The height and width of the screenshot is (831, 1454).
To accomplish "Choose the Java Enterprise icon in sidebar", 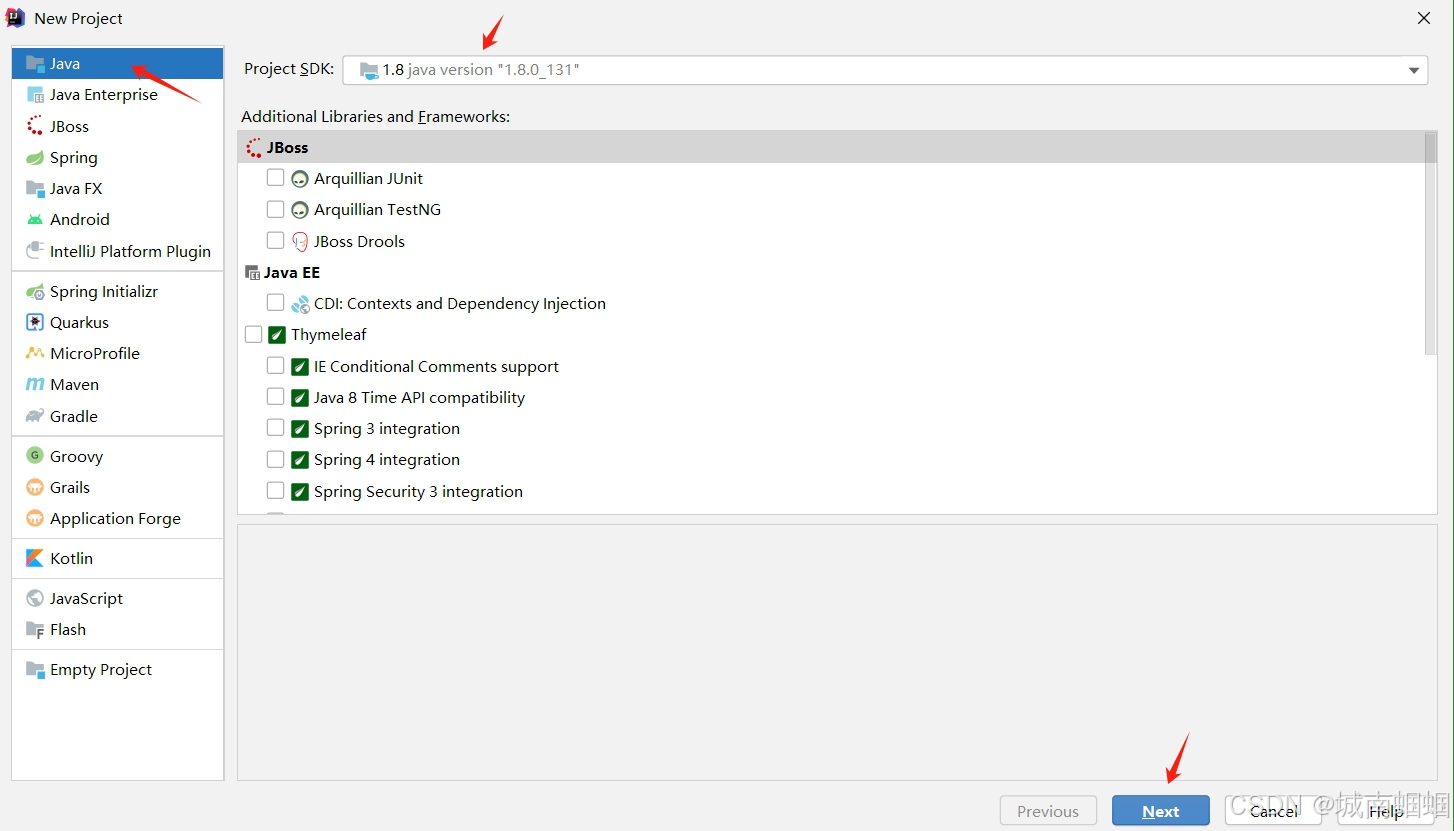I will 35,95.
